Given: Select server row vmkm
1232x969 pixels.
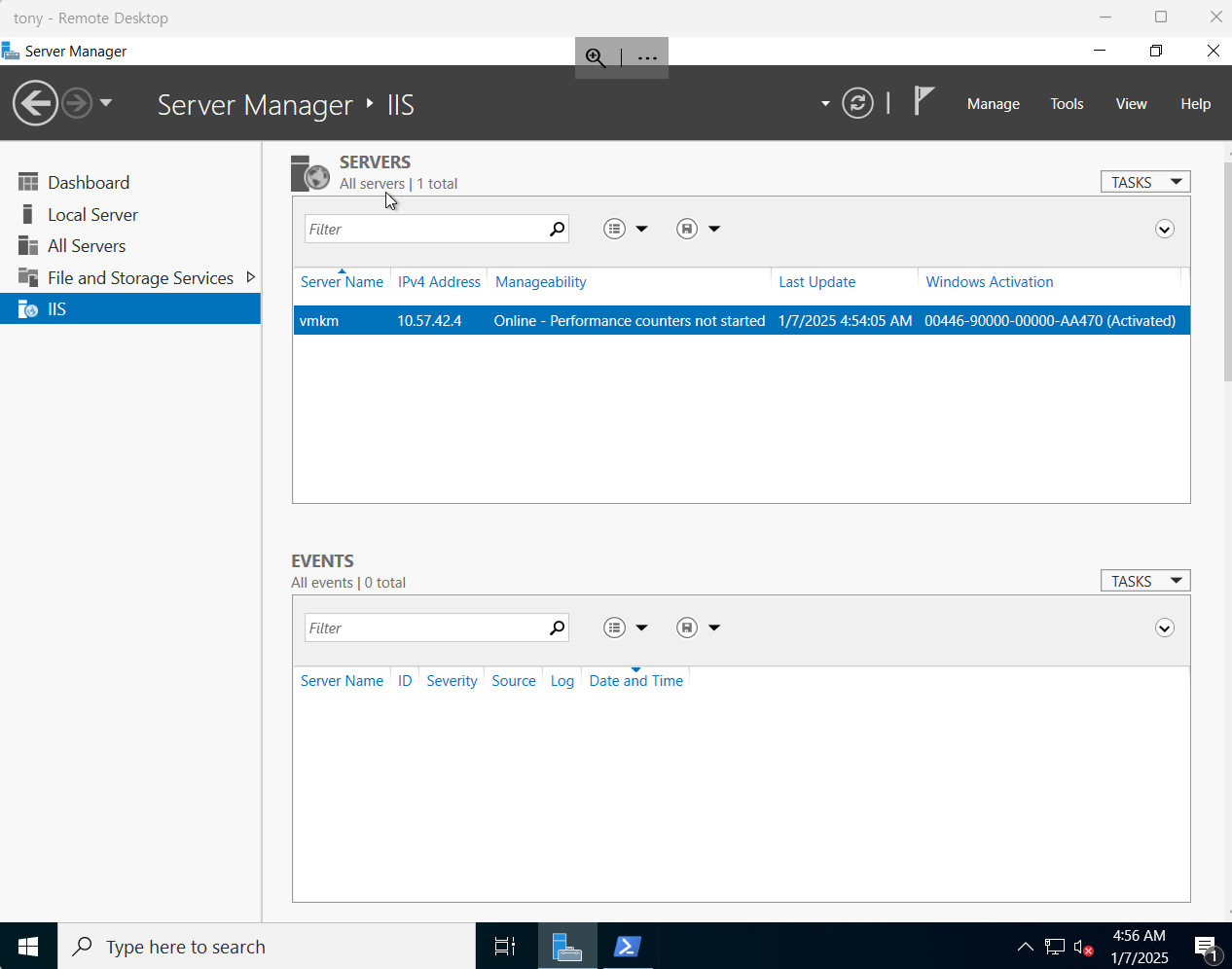Looking at the screenshot, I should pyautogui.click(x=742, y=321).
